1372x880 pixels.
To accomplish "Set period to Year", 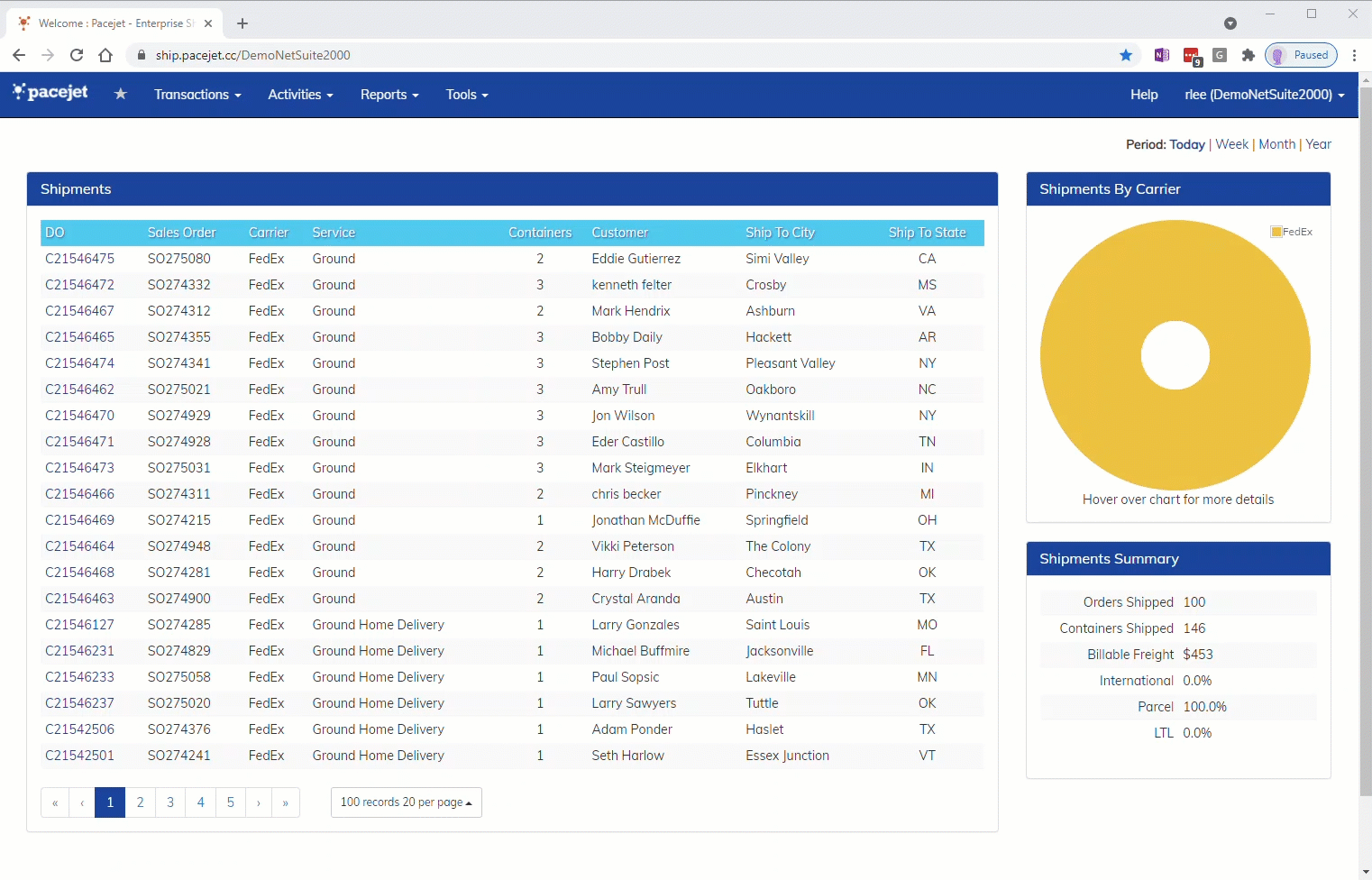I will (x=1318, y=144).
